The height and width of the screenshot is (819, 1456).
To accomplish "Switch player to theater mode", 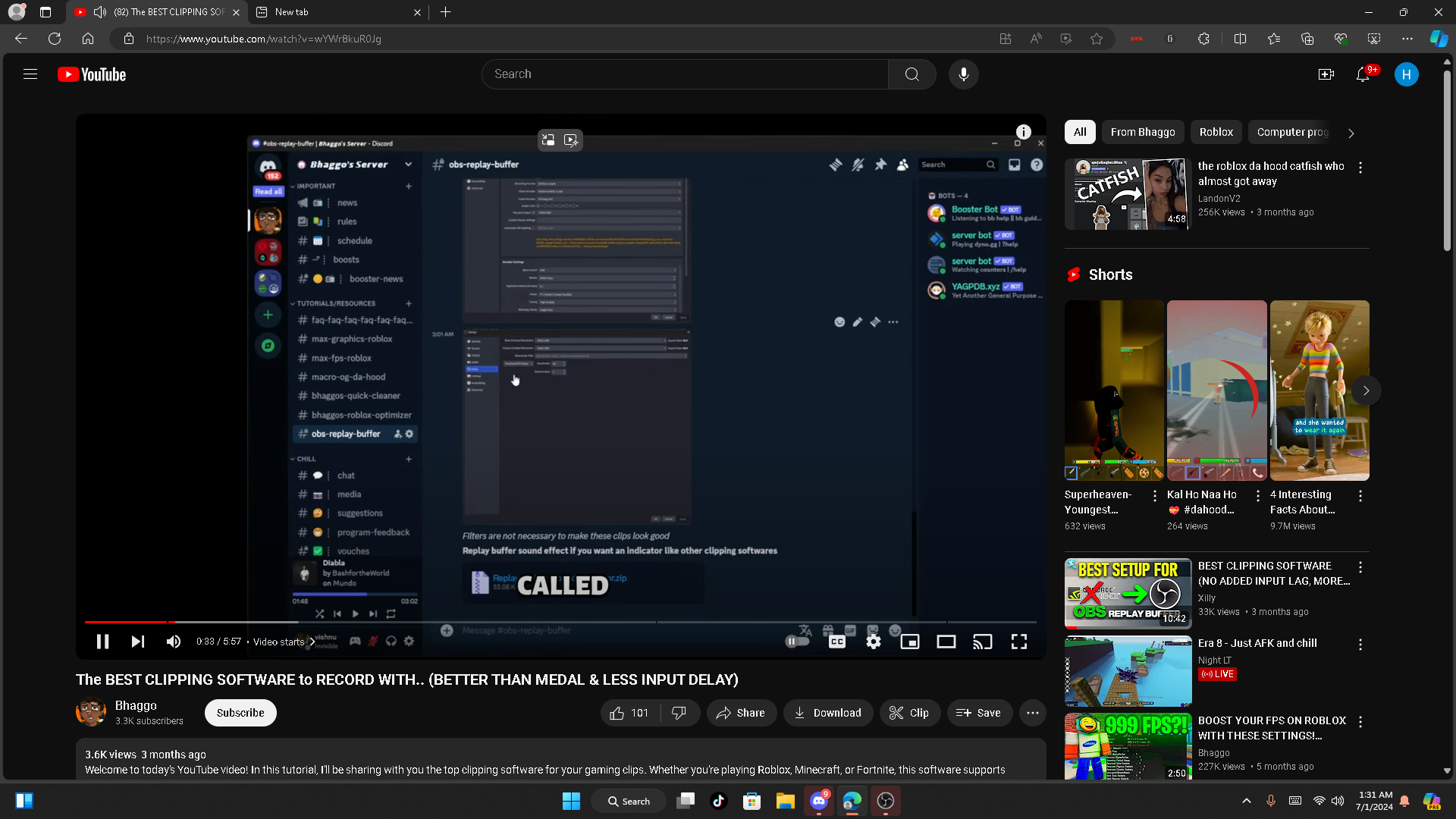I will pyautogui.click(x=946, y=642).
